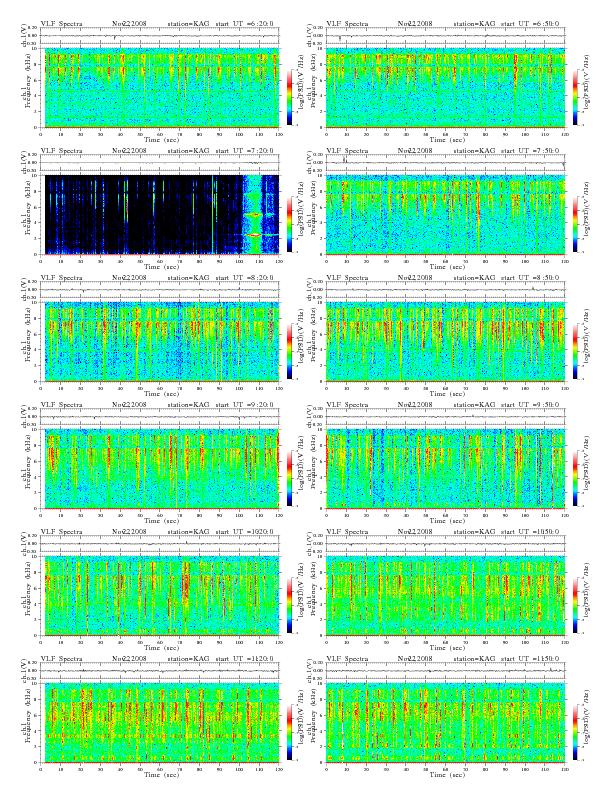Select the spectrogram starting UT 9:50:0
The height and width of the screenshot is (792, 612).
click(446, 469)
